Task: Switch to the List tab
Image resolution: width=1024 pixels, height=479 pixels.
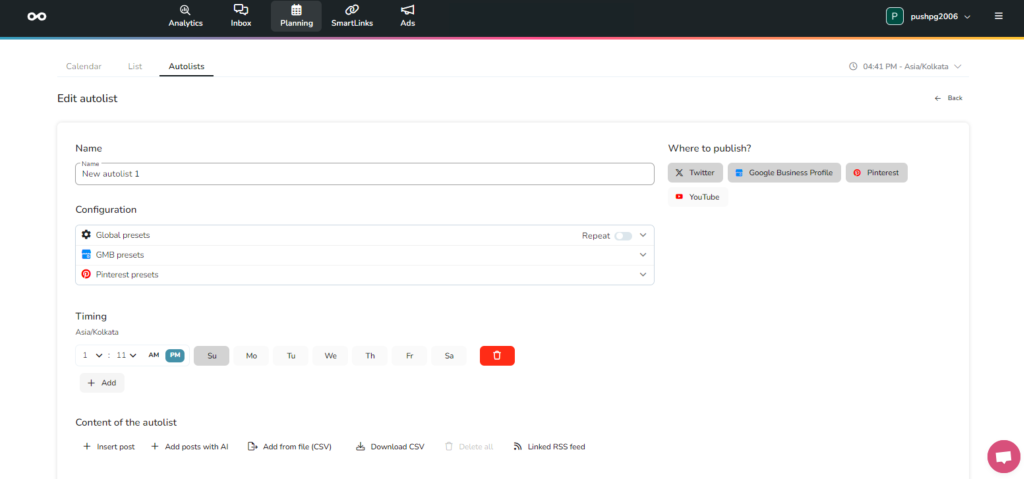Action: pyautogui.click(x=135, y=66)
